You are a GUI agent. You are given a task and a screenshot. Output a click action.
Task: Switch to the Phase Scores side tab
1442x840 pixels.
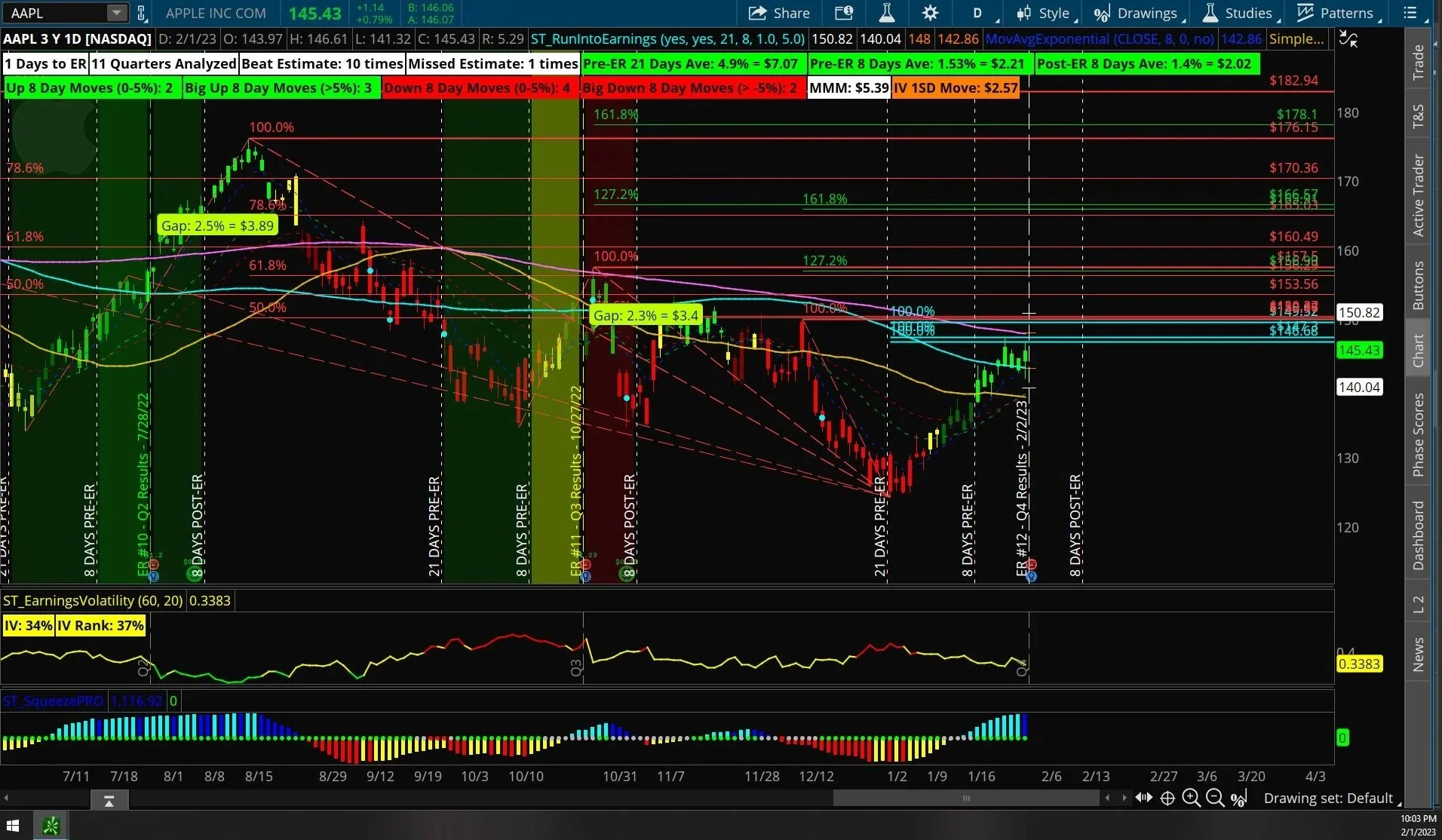click(1418, 434)
